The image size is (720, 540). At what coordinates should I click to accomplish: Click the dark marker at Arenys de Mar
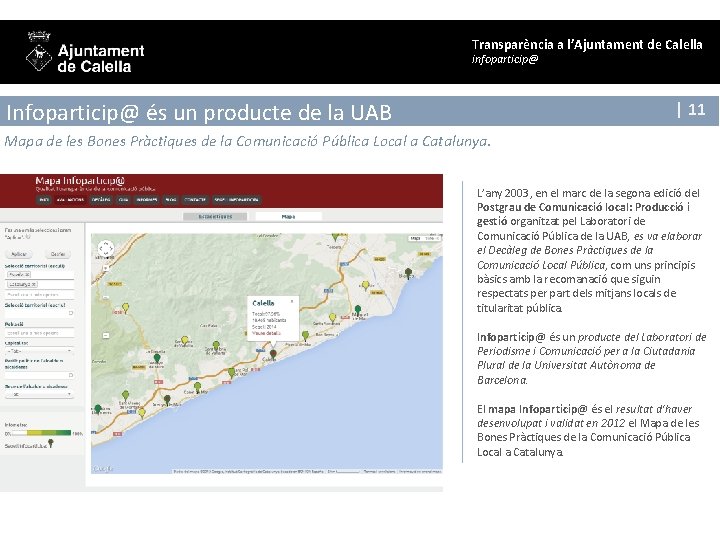tap(167, 399)
